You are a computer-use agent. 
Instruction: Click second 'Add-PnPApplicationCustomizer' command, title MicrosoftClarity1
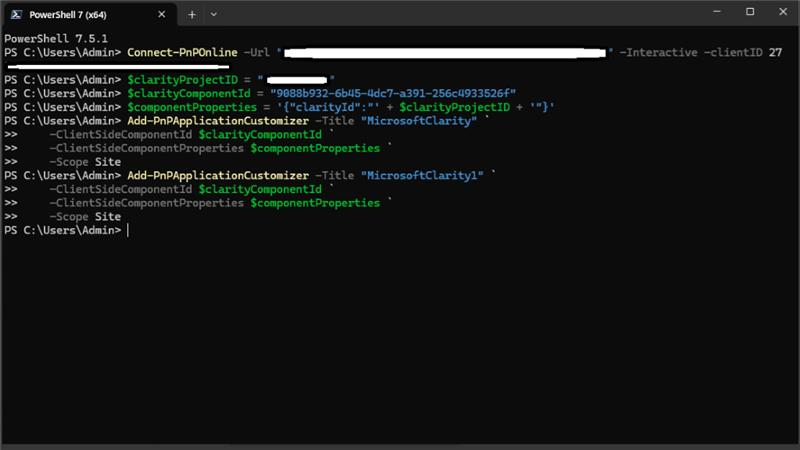pyautogui.click(x=218, y=176)
